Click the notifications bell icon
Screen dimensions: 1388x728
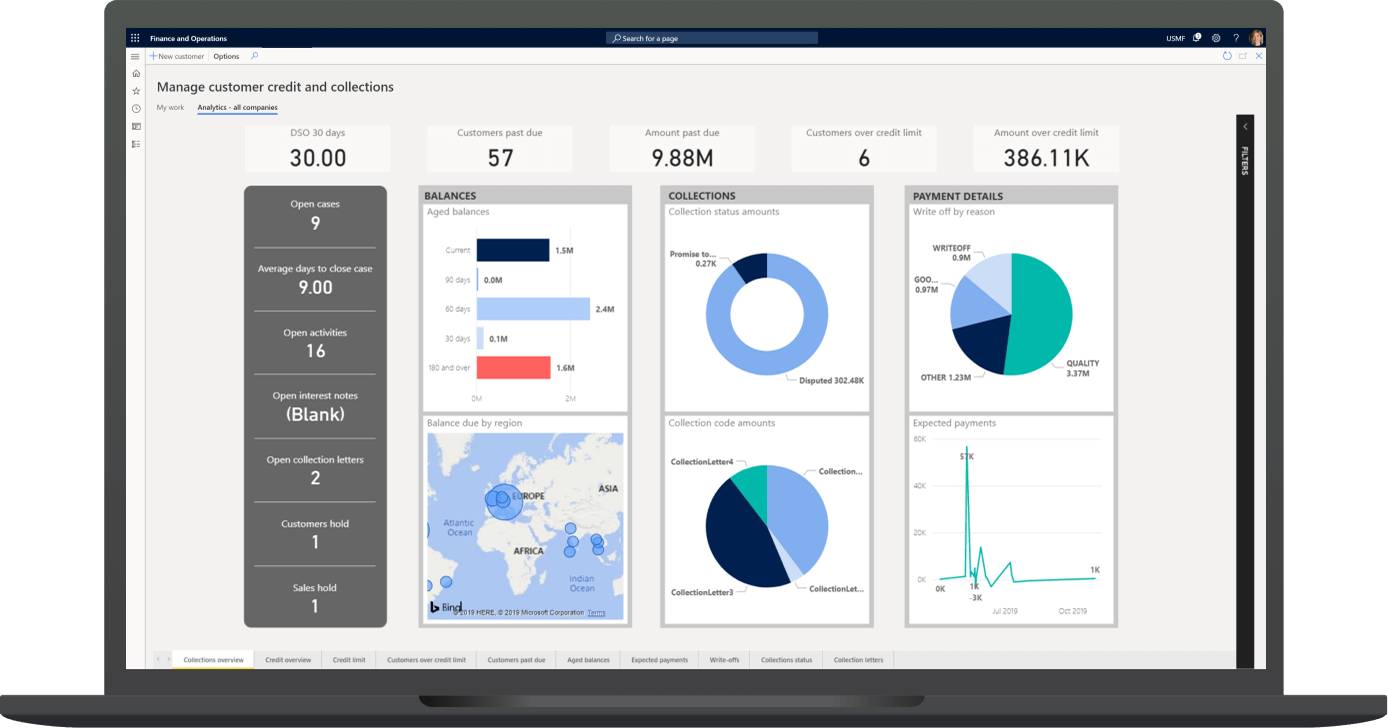pyautogui.click(x=1197, y=38)
